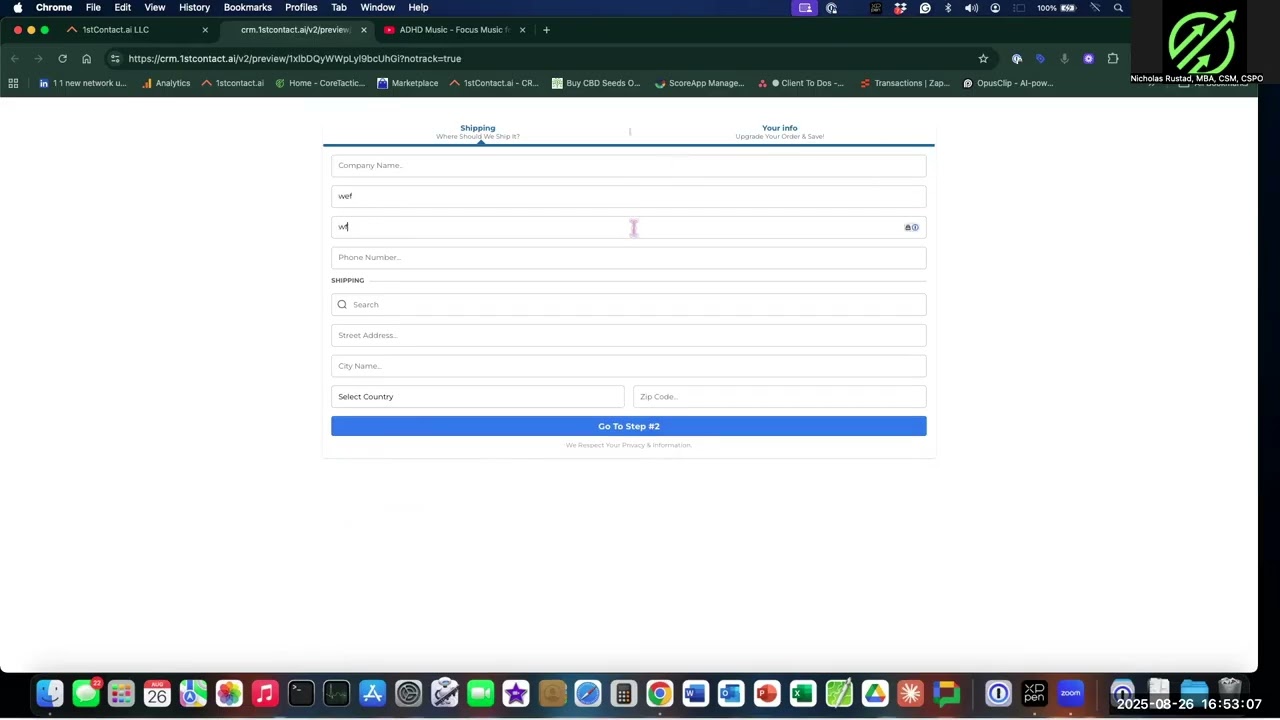Open the browser home page icon
The width and height of the screenshot is (1280, 720).
click(87, 59)
